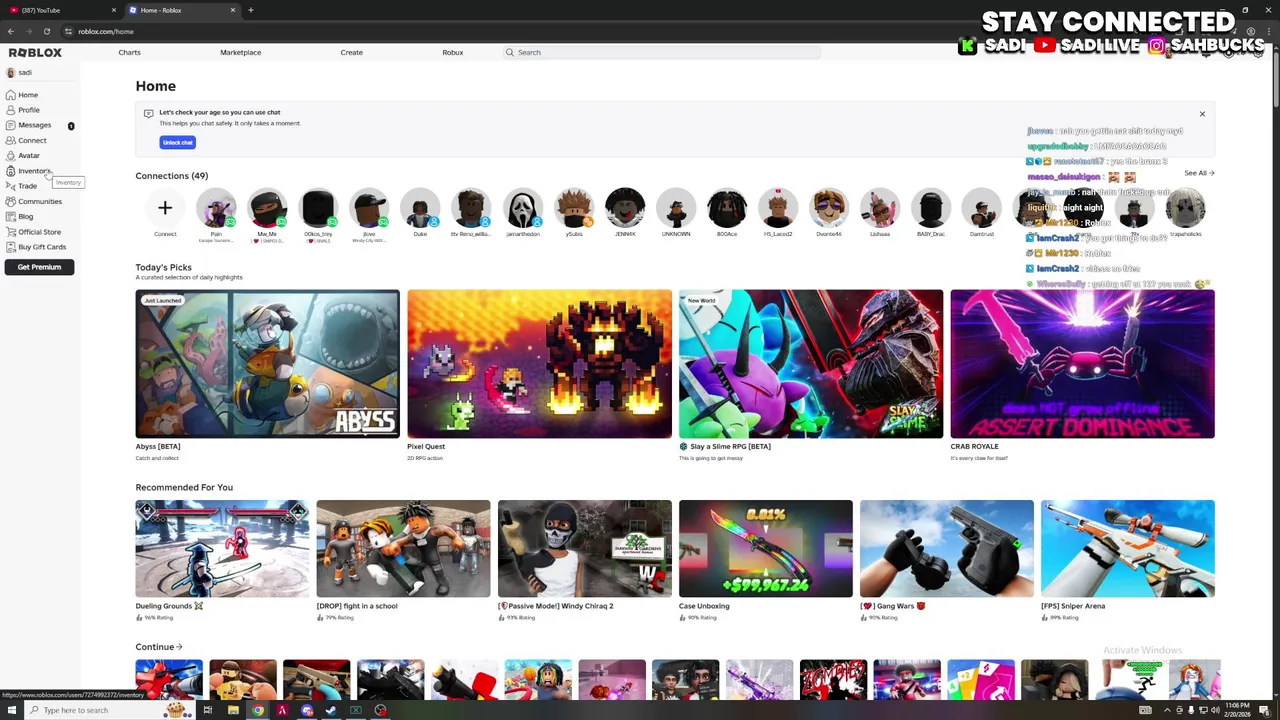Image resolution: width=1280 pixels, height=720 pixels.
Task: Click the Get Premium button
Action: 39,267
